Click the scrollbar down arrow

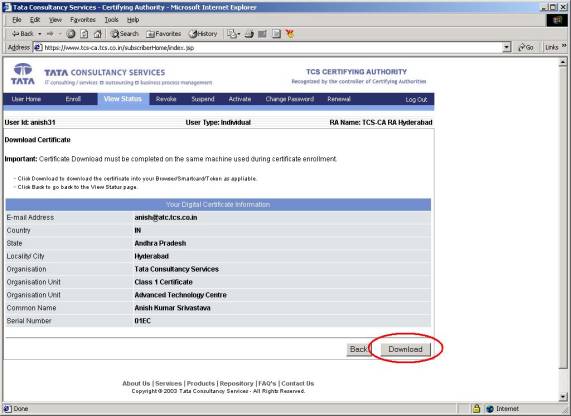563,397
